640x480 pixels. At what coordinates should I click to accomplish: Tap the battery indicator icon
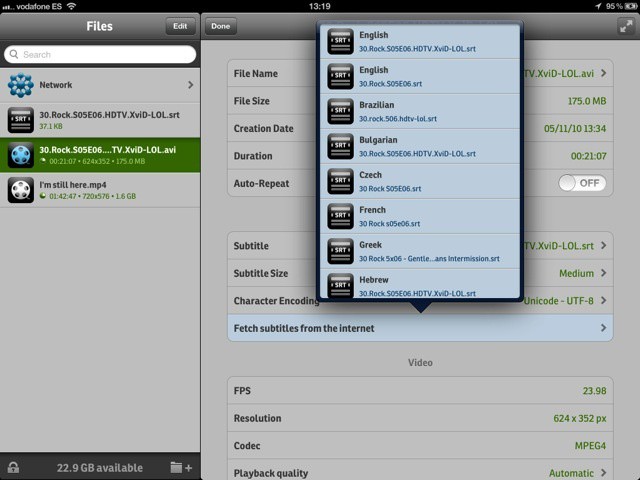631,6
